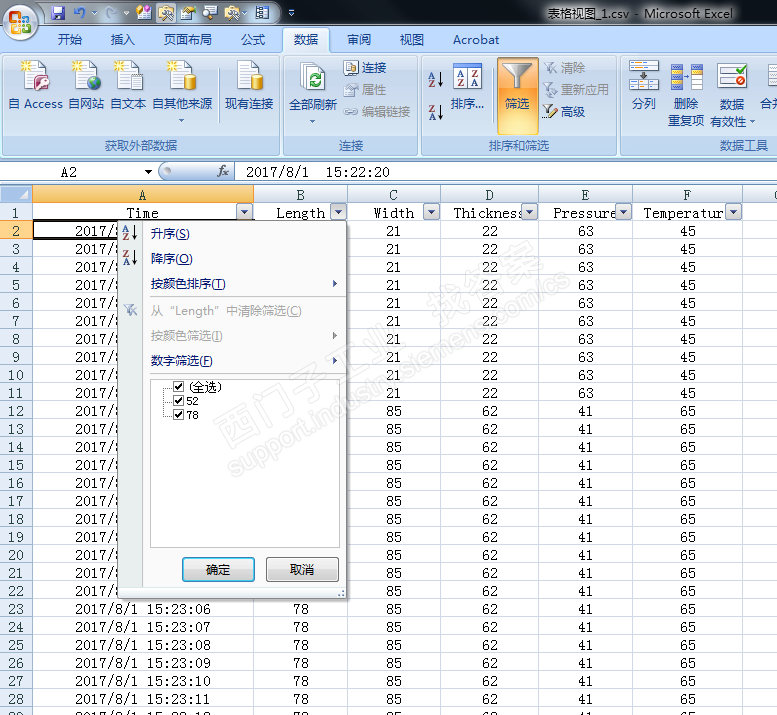Select column F header
The image size is (777, 715).
click(687, 195)
